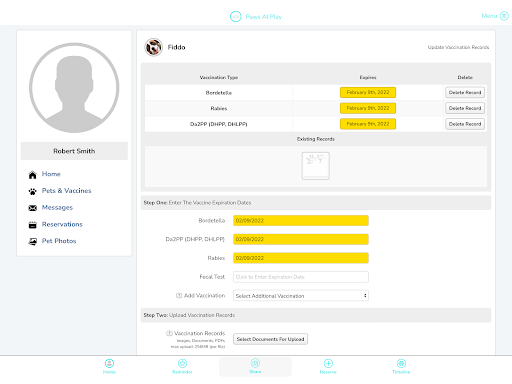
Task: Open Messages in the sidebar
Action: tap(57, 208)
